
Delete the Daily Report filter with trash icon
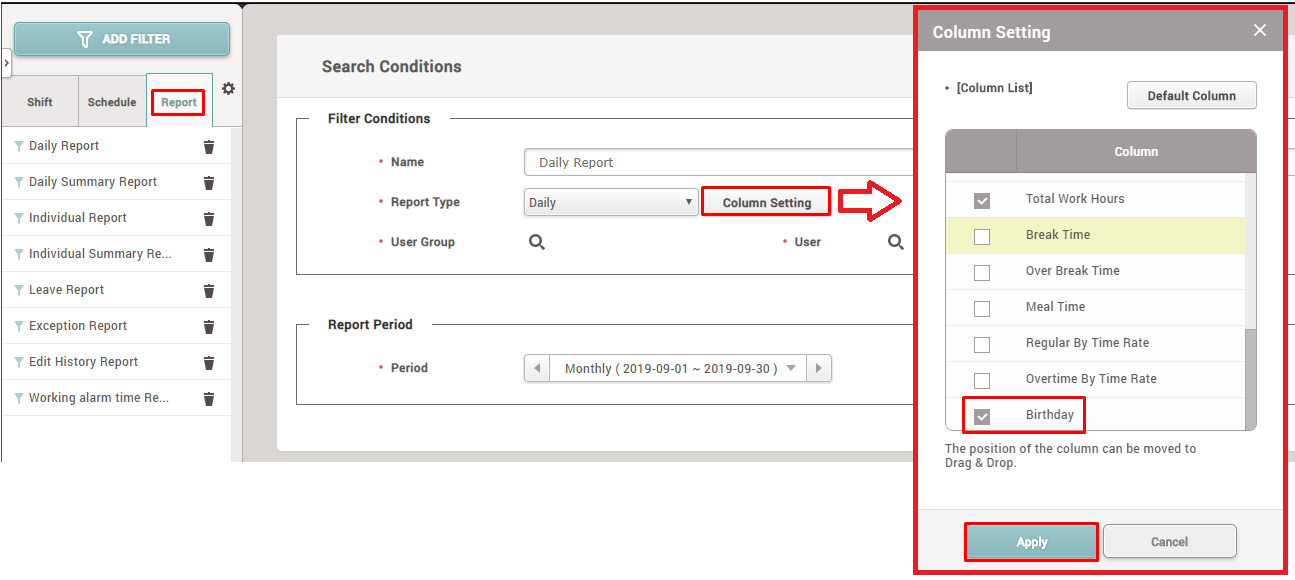coord(209,147)
